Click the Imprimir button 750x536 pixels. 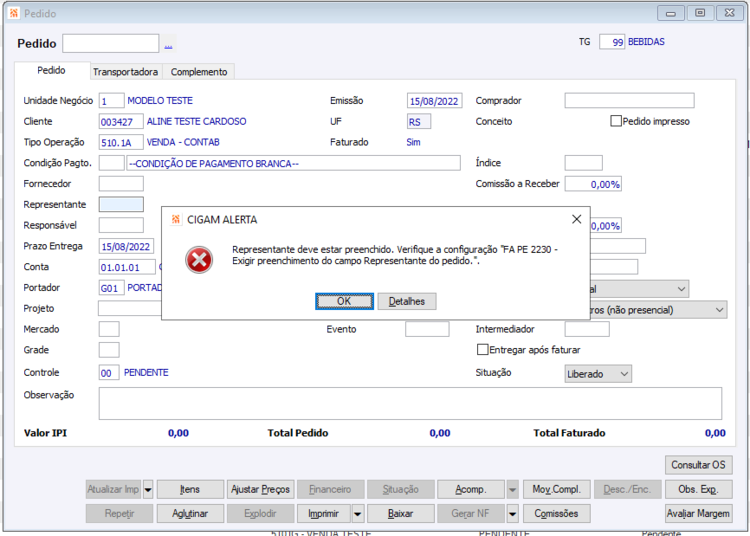324,514
